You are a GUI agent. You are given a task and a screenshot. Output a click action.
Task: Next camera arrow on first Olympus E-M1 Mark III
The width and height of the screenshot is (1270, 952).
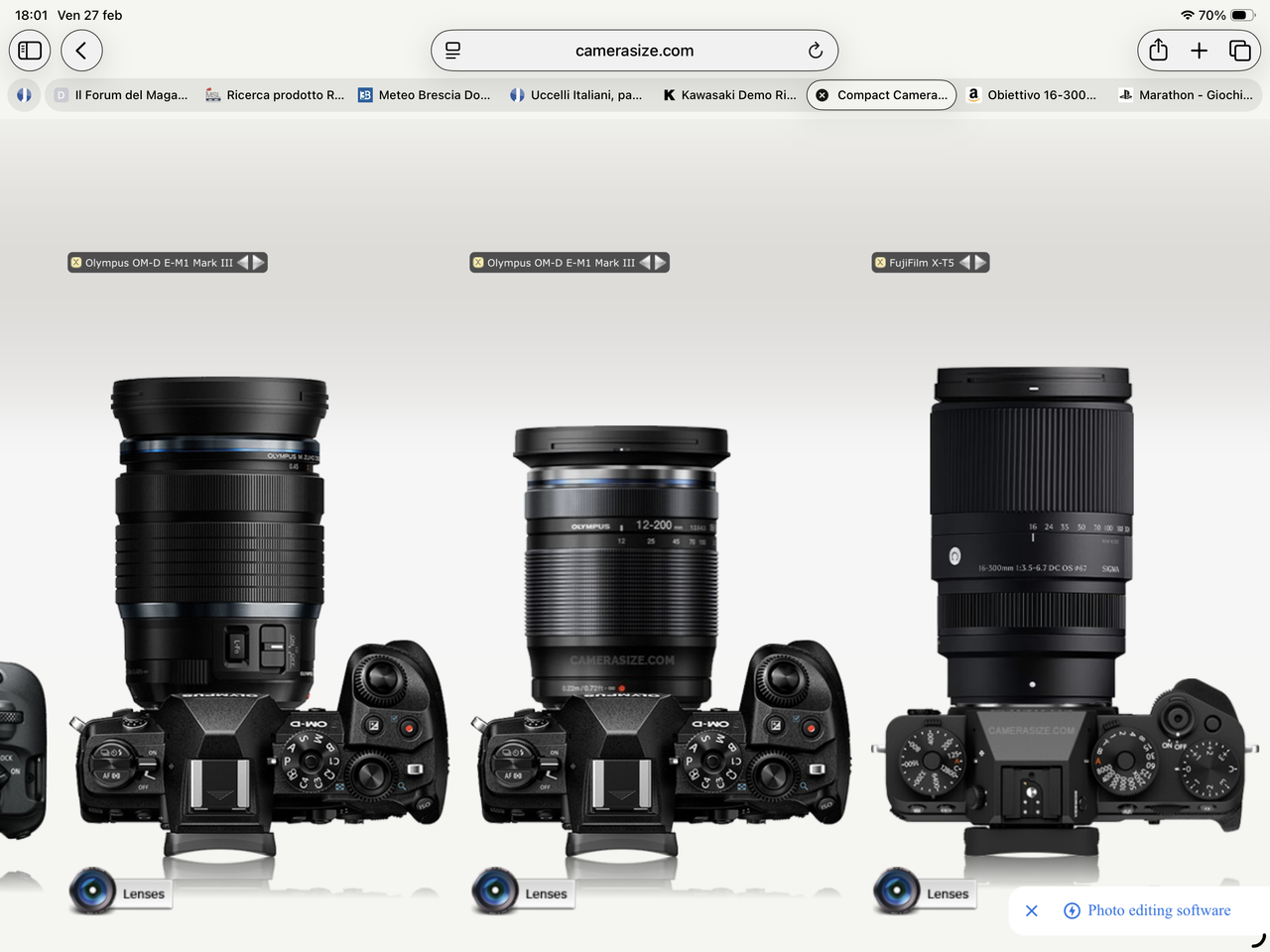259,263
